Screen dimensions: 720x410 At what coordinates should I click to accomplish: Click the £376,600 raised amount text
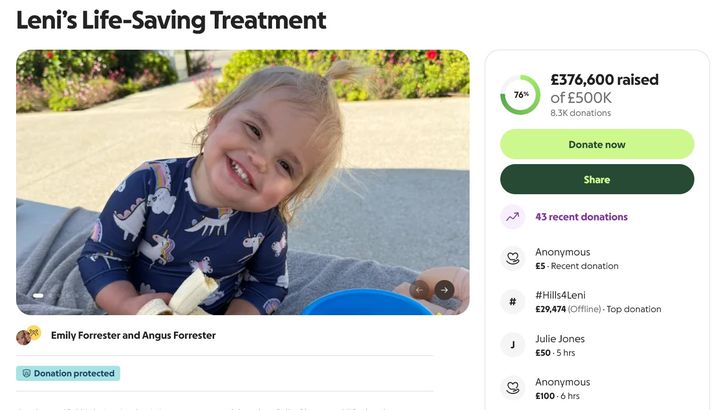(x=604, y=80)
